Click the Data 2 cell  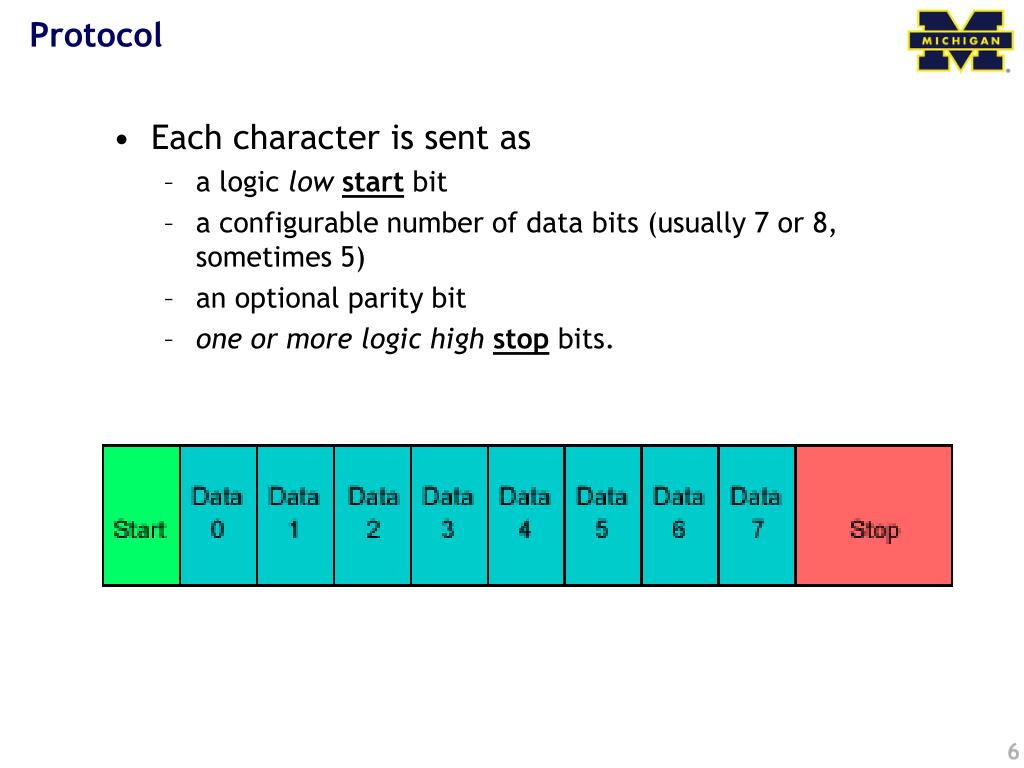click(x=372, y=515)
